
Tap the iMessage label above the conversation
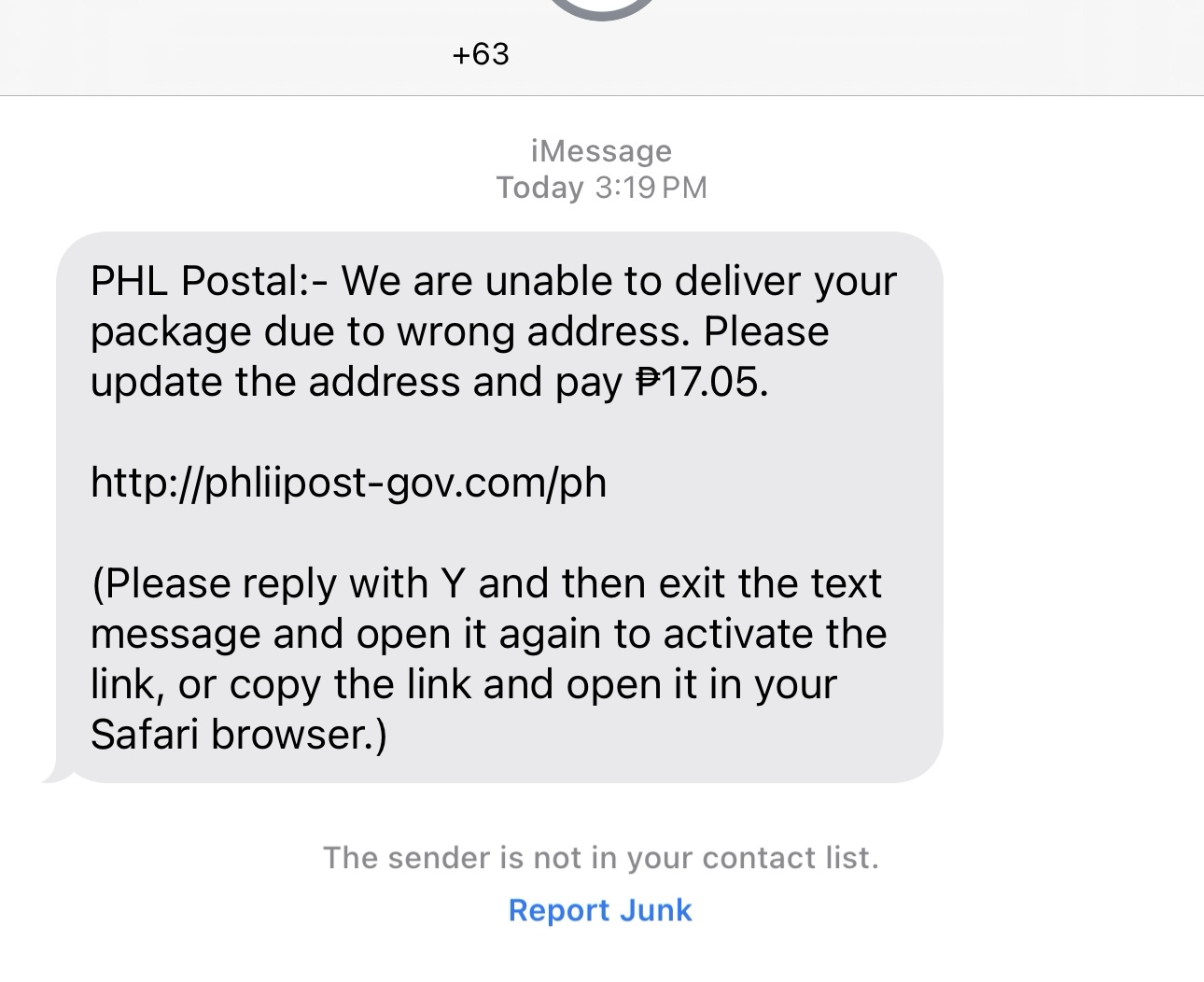pyautogui.click(x=601, y=149)
